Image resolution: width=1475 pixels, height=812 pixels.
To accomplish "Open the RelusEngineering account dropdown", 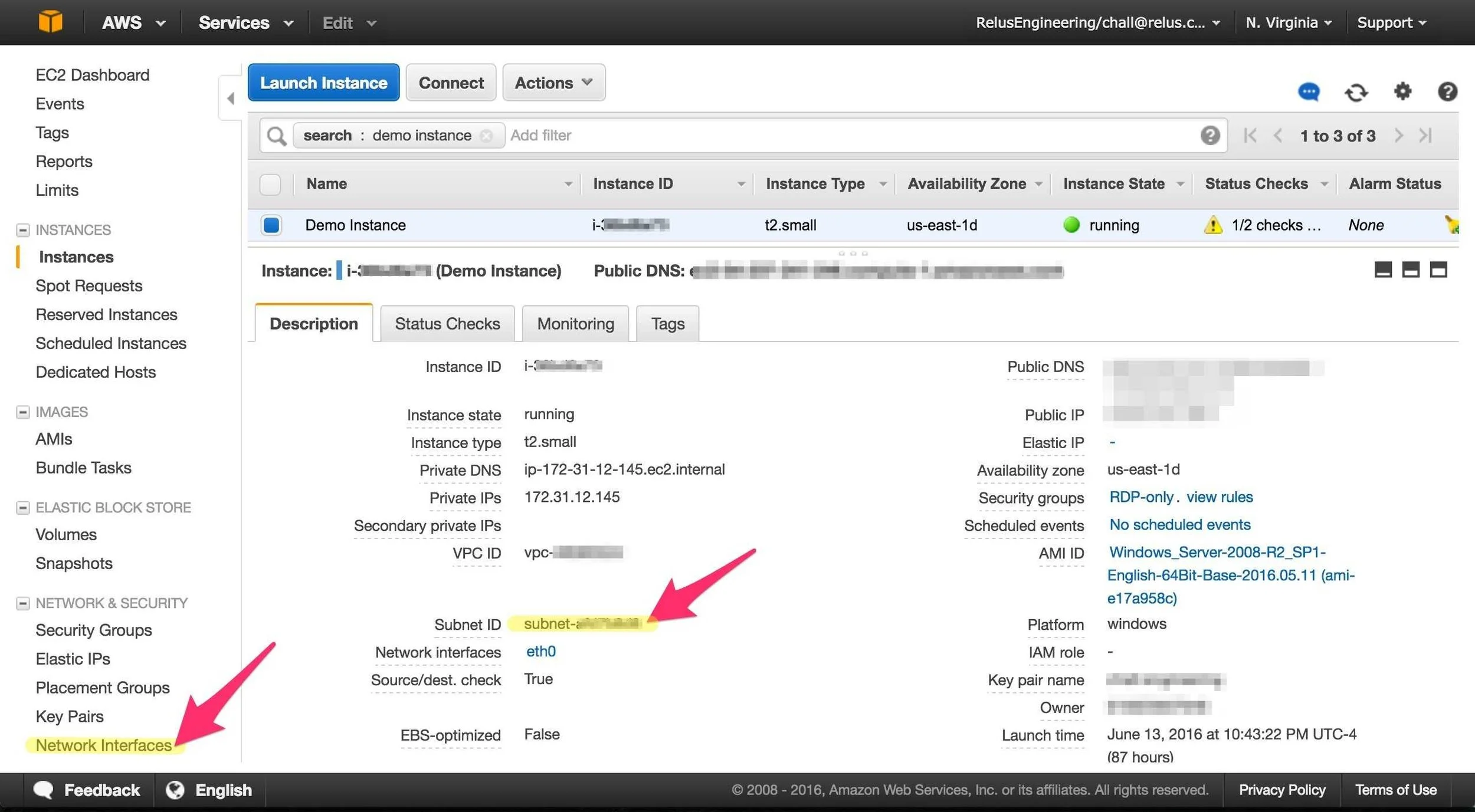I will coord(1097,22).
